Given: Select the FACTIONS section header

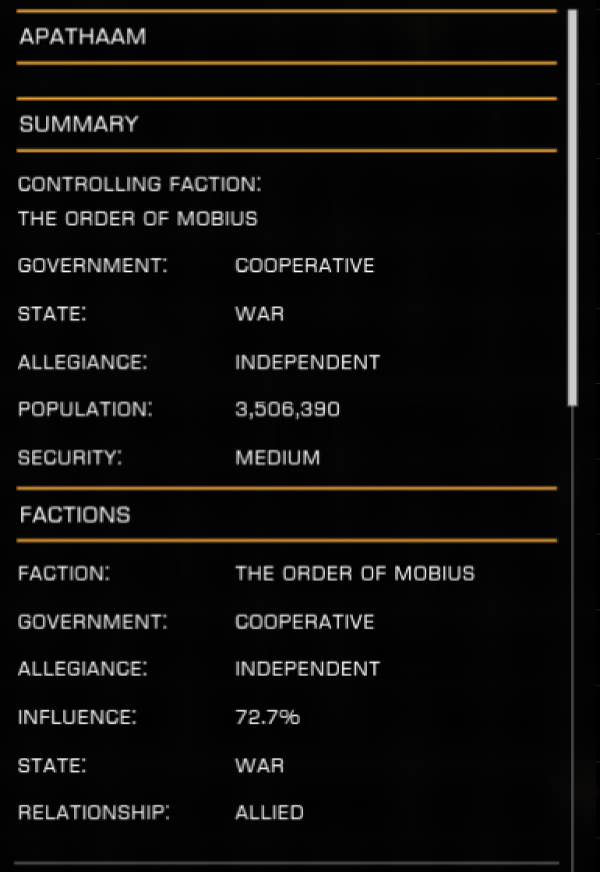Looking at the screenshot, I should pyautogui.click(x=75, y=515).
